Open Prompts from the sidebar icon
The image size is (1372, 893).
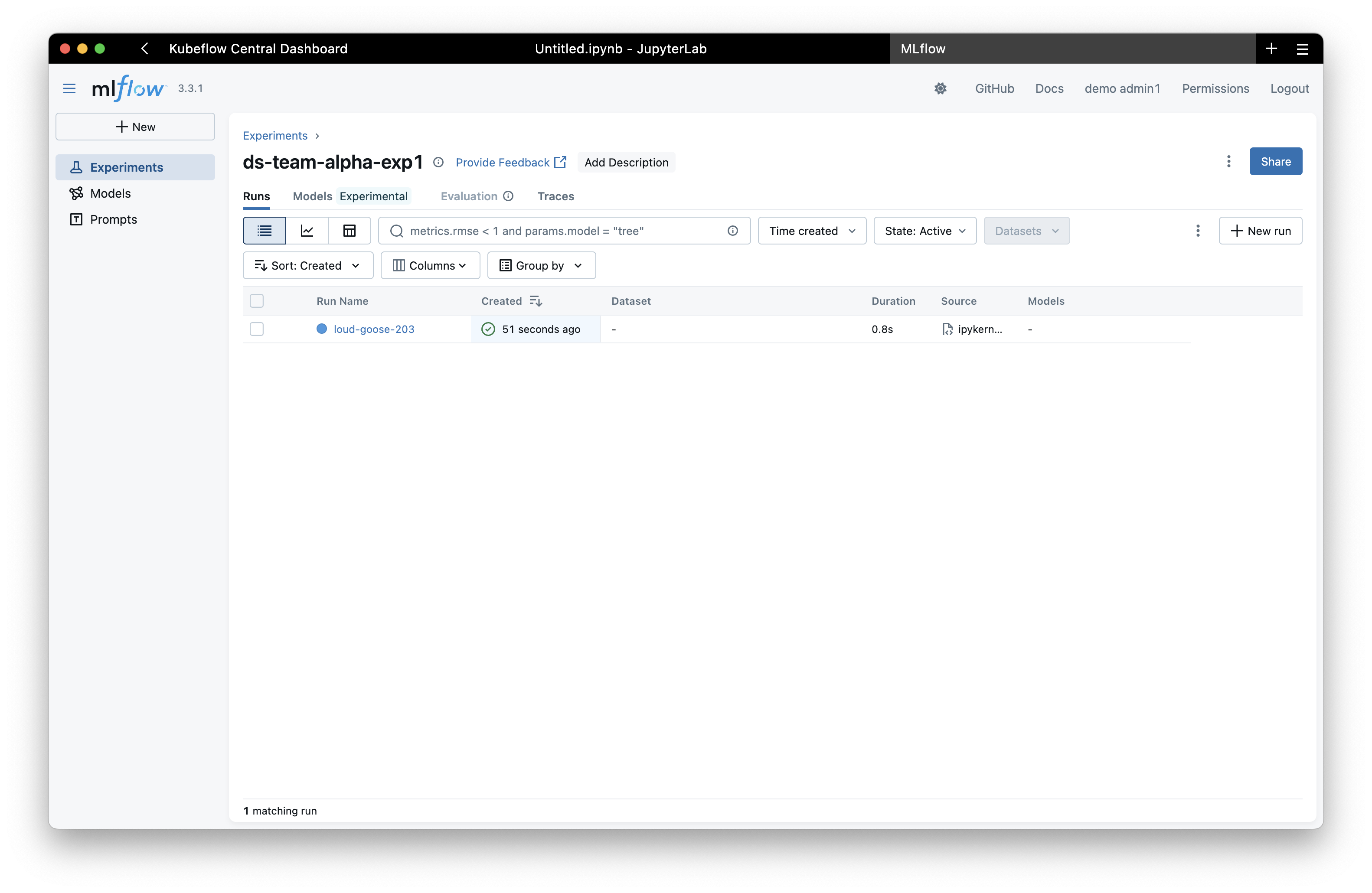coord(77,219)
